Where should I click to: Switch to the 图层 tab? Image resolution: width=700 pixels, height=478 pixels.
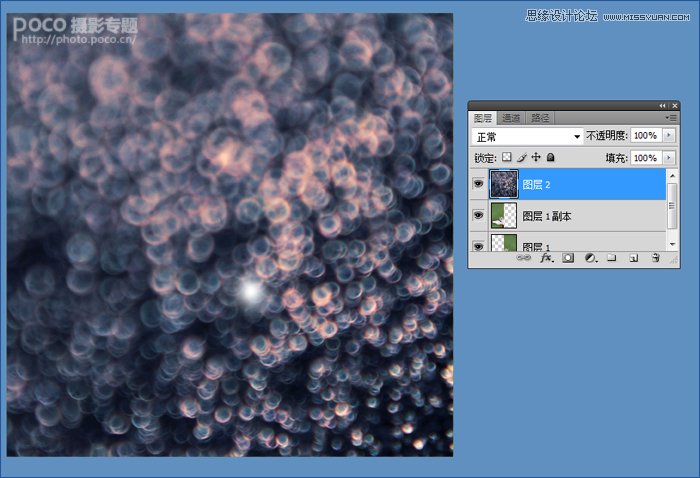click(x=483, y=118)
